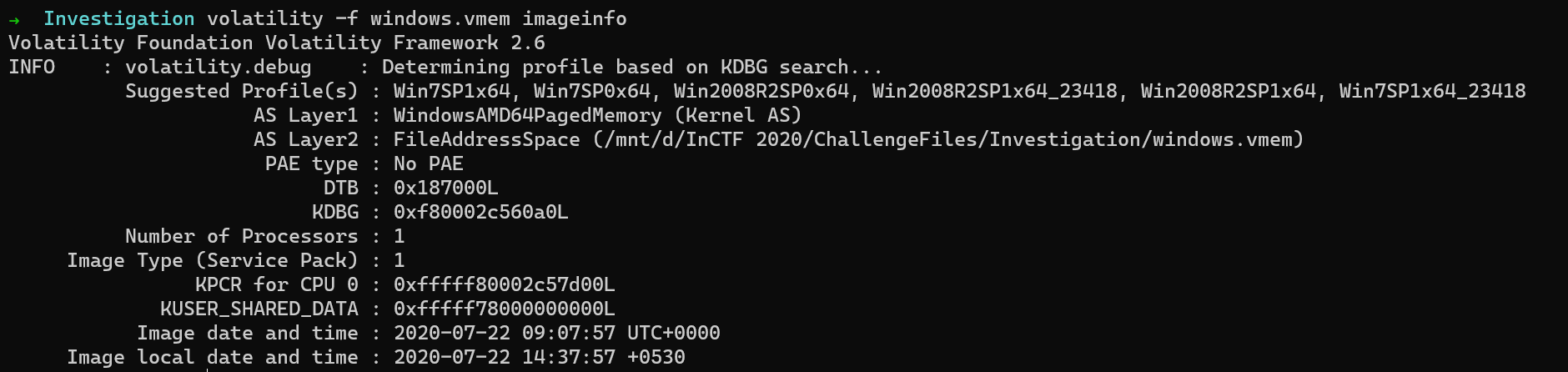Click the No PAE value

[x=428, y=163]
